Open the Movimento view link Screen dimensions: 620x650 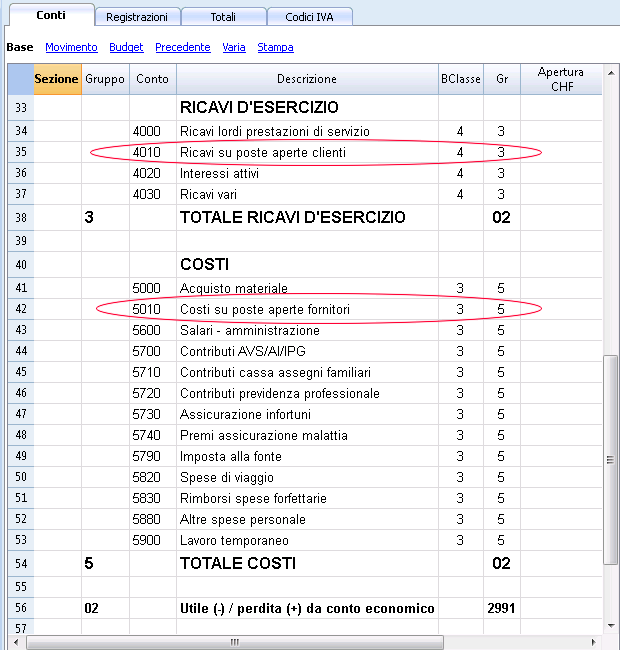[x=71, y=47]
